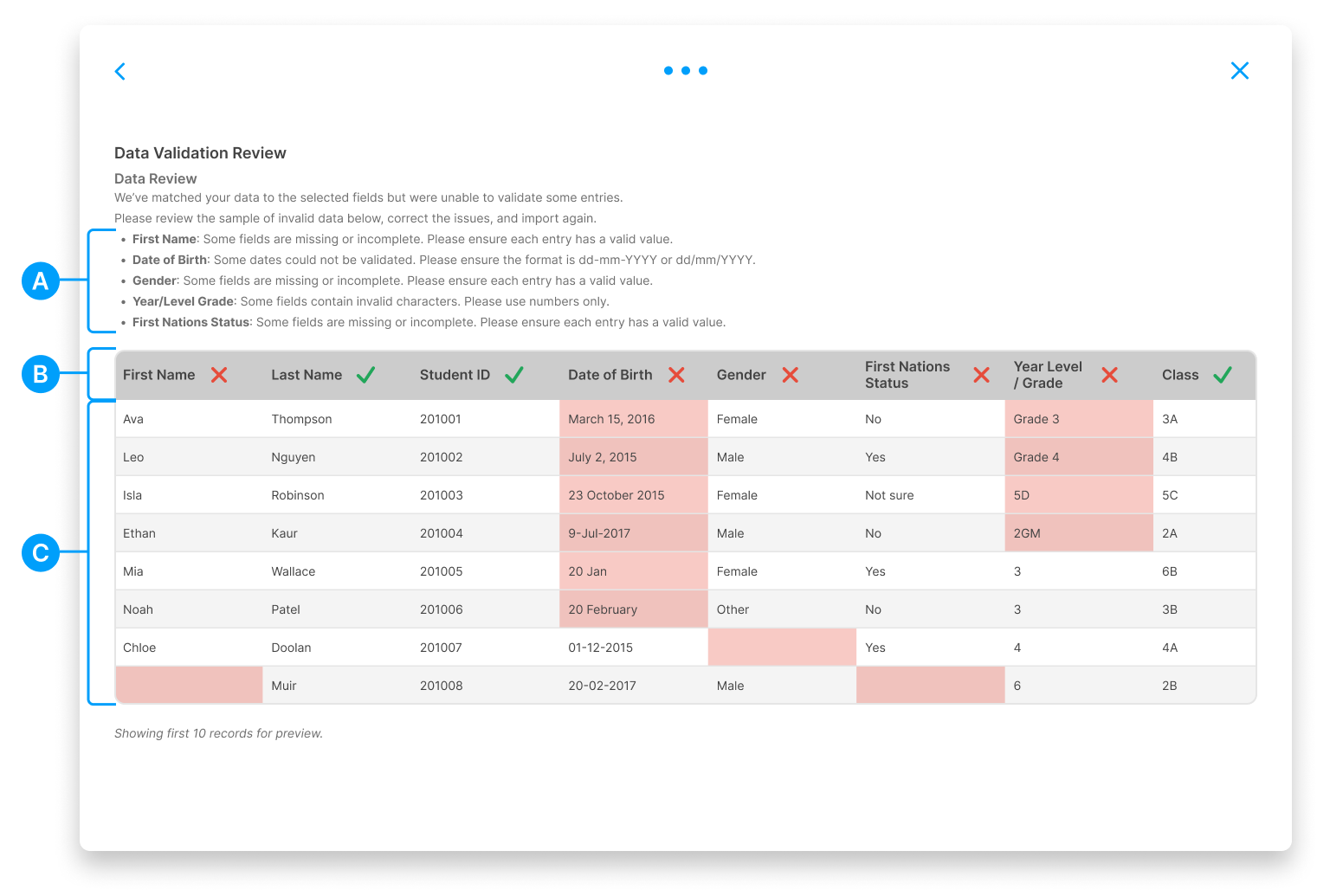
Task: Click the green check icon beside Last Name
Action: pyautogui.click(x=365, y=375)
